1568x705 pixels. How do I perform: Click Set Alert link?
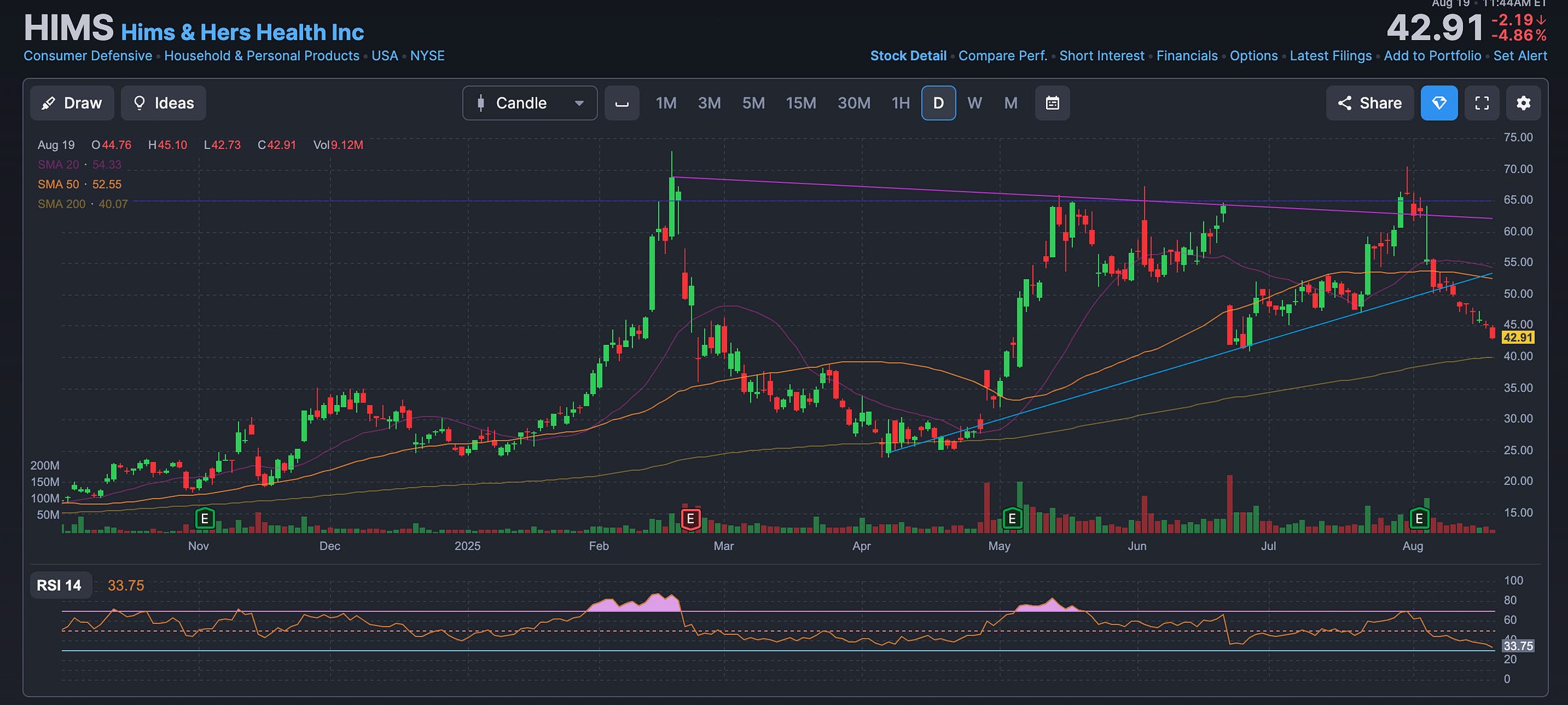pyautogui.click(x=1520, y=56)
